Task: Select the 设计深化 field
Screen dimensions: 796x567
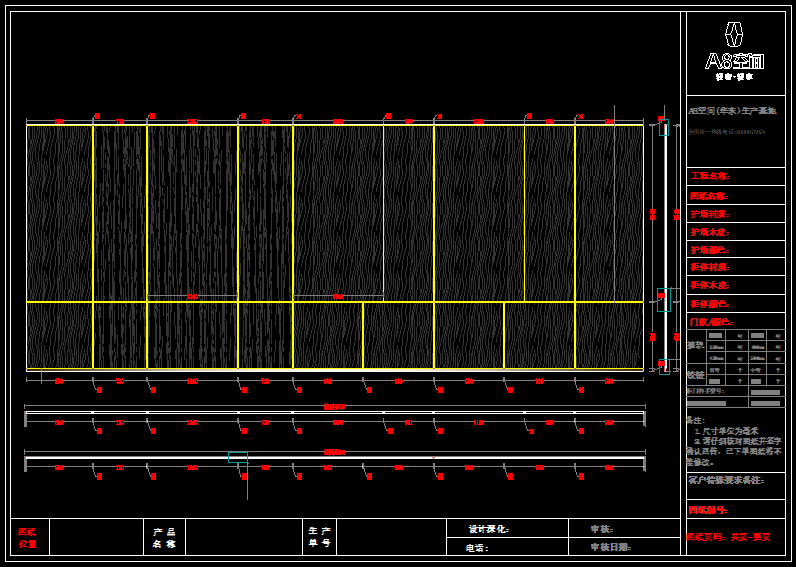Action: [505, 528]
